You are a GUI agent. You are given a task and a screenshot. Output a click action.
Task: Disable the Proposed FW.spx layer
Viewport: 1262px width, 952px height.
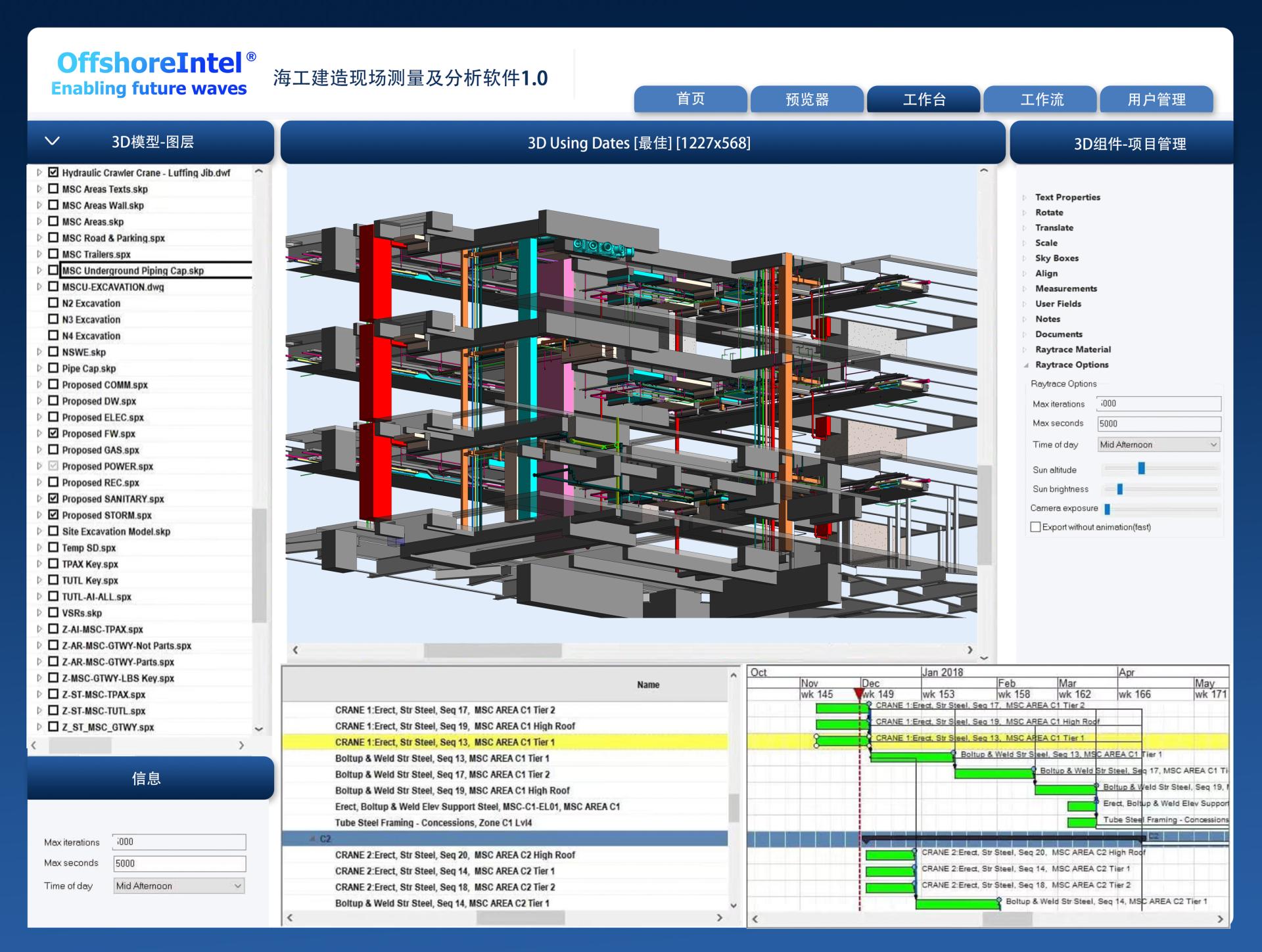tap(54, 434)
